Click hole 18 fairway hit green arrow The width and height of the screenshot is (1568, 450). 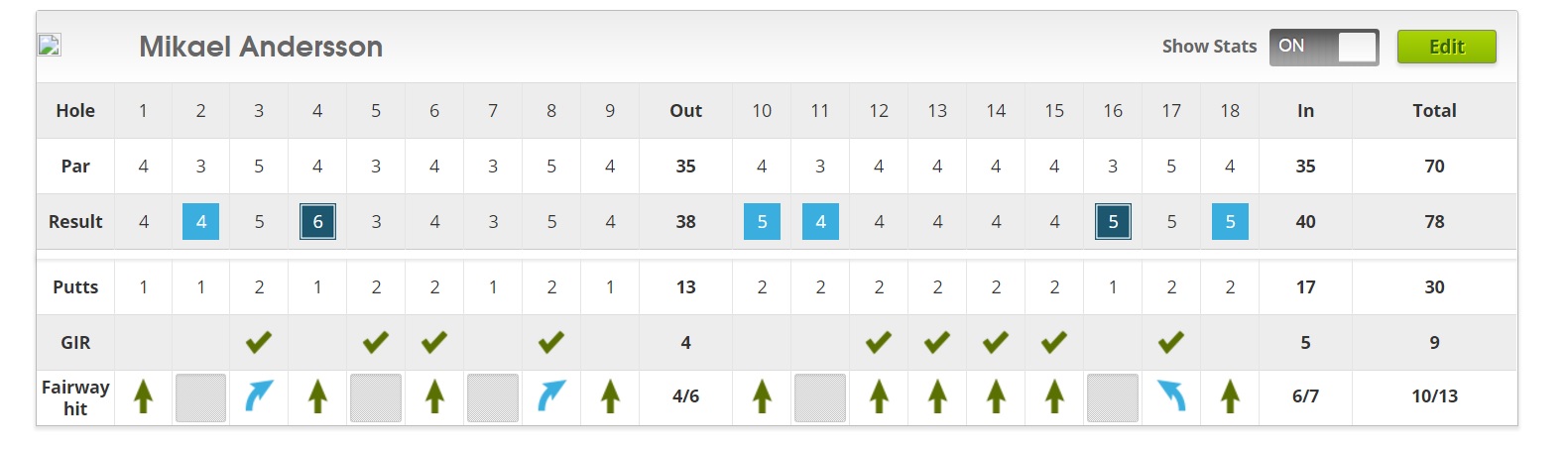1230,395
